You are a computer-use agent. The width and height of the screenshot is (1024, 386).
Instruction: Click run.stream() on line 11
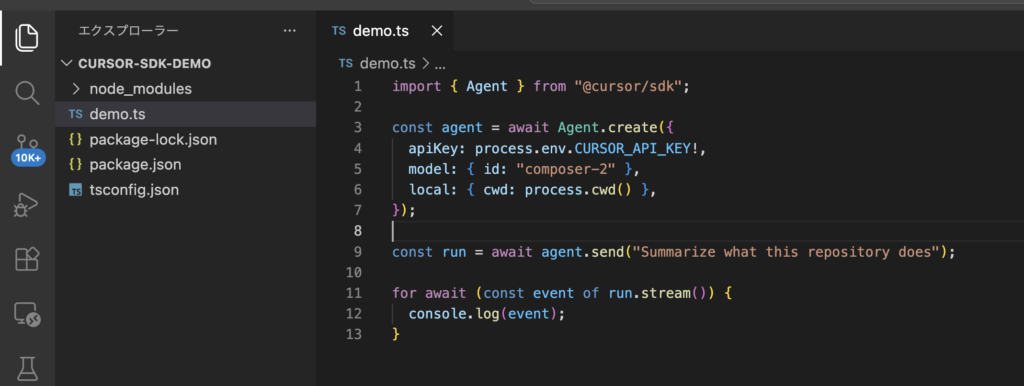pos(657,293)
